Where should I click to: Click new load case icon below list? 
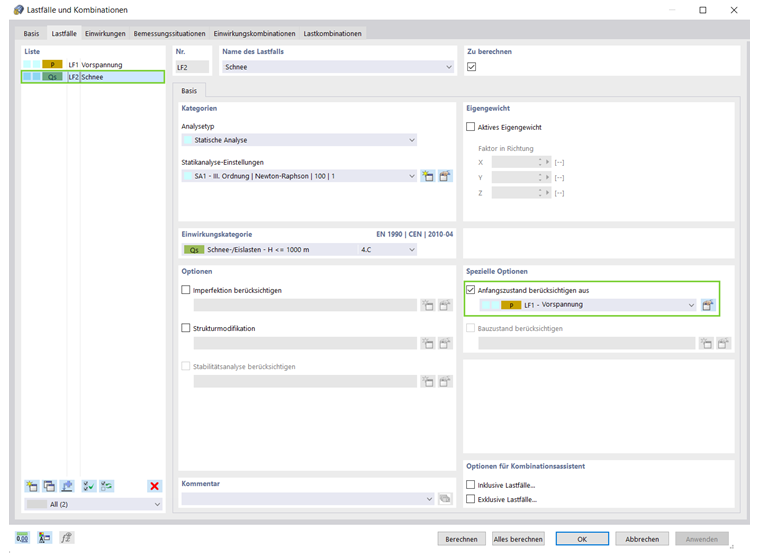pyautogui.click(x=32, y=486)
